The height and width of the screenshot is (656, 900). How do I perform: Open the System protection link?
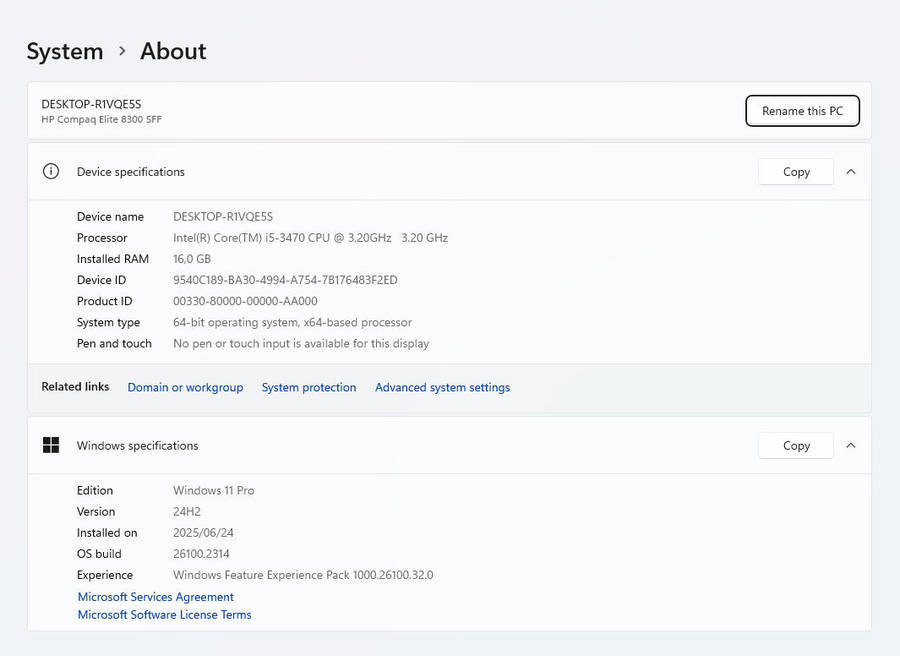tap(309, 387)
